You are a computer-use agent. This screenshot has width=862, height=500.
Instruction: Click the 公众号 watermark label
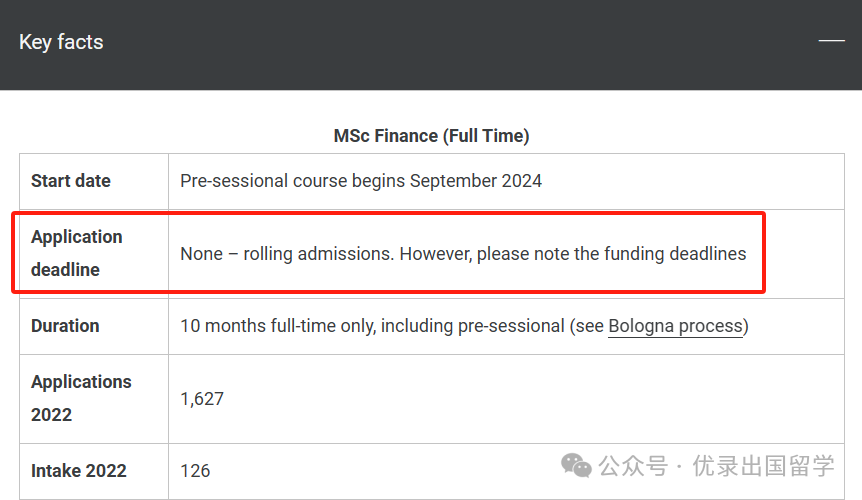click(633, 466)
